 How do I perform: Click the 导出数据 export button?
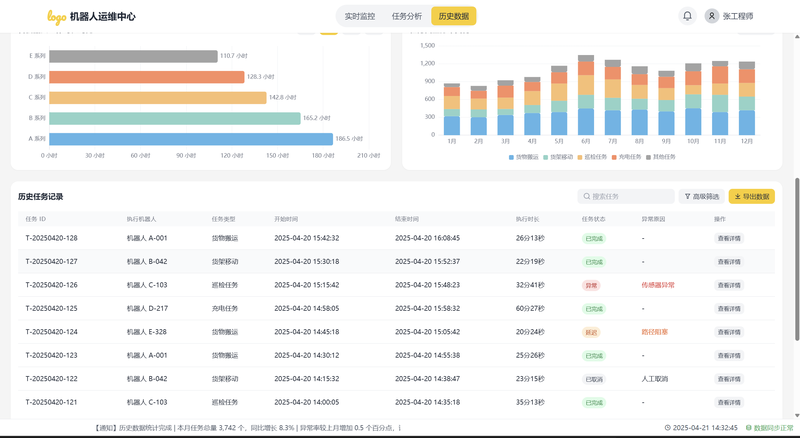pyautogui.click(x=752, y=197)
